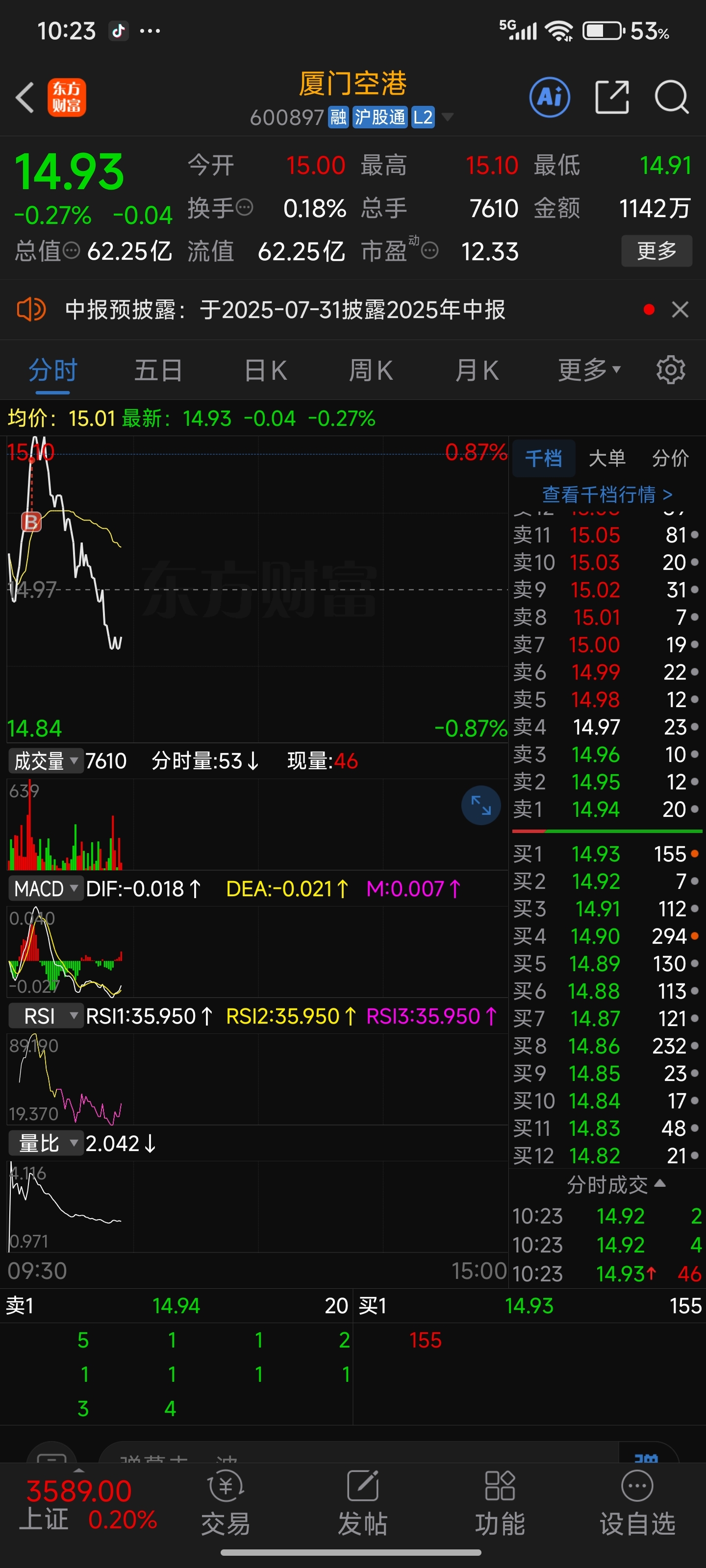Screen dimensions: 706x1568
Task: Select the 千档 order book tab
Action: 543,458
